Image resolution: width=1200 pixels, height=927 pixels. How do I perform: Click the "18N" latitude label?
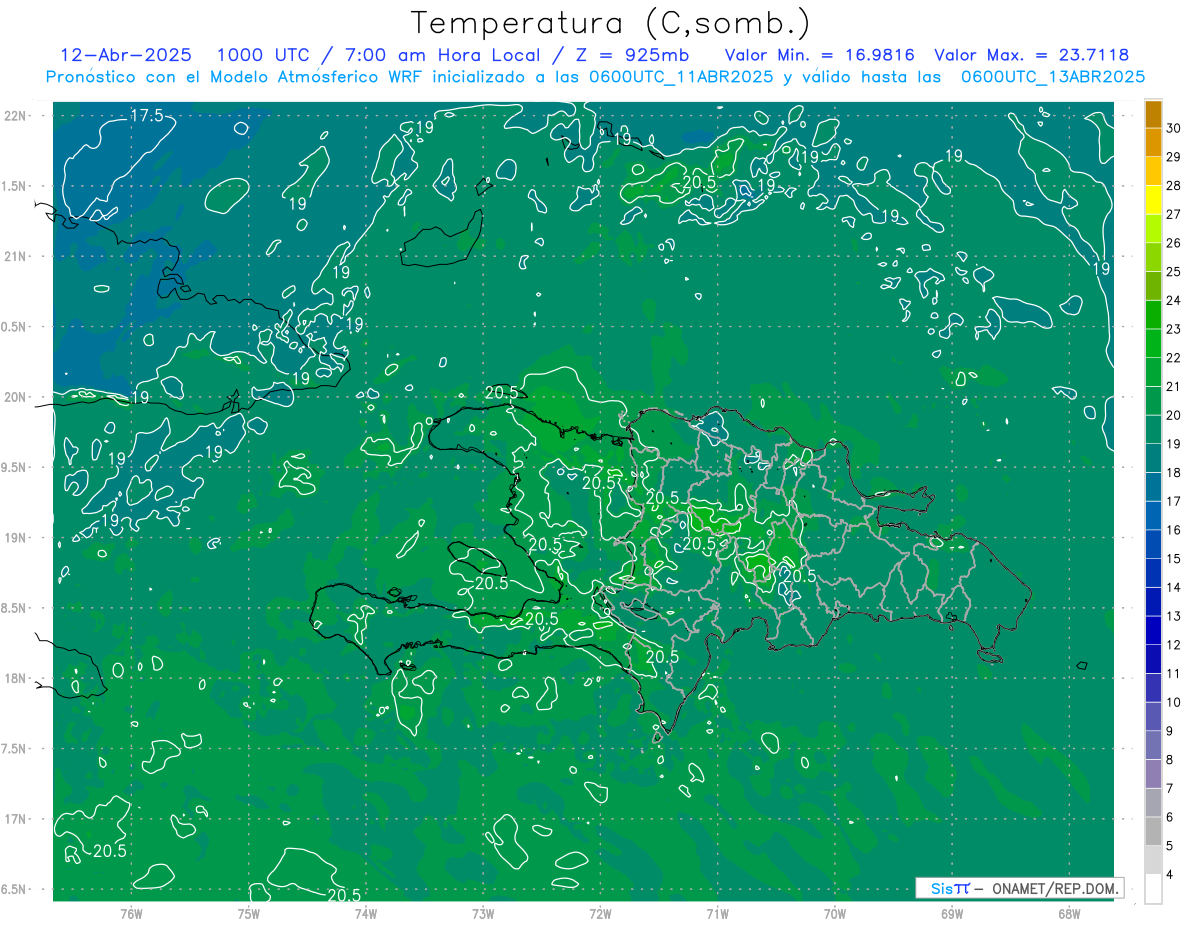coord(16,679)
